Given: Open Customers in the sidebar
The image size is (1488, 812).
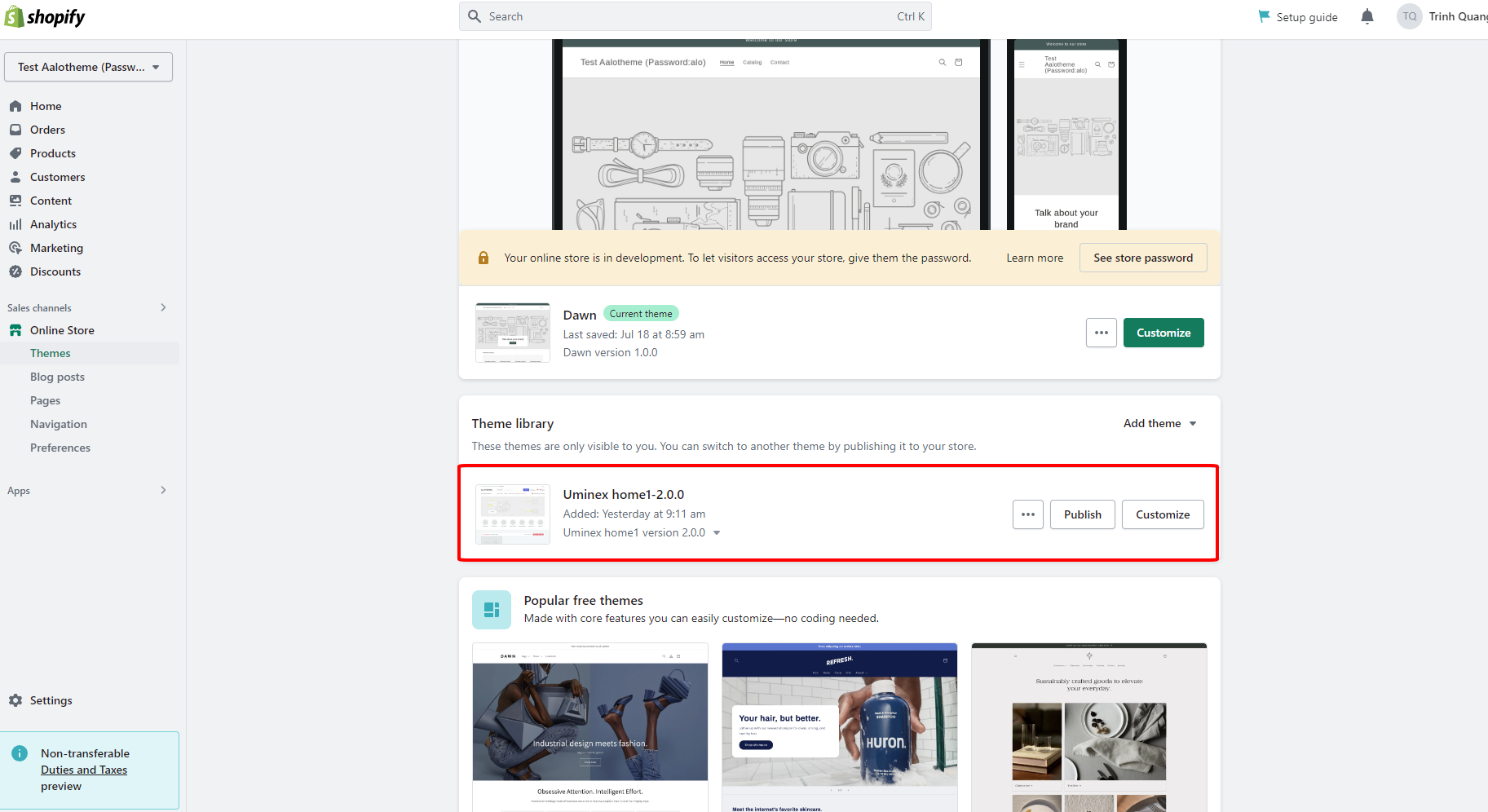Looking at the screenshot, I should [x=57, y=177].
